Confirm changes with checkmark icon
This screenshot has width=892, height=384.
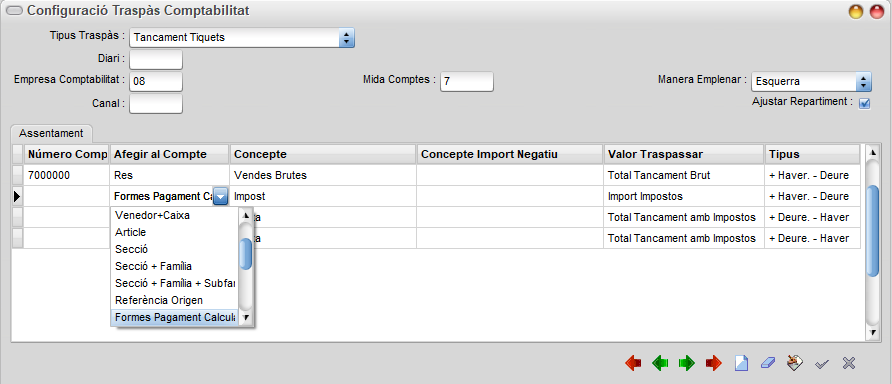pyautogui.click(x=821, y=364)
